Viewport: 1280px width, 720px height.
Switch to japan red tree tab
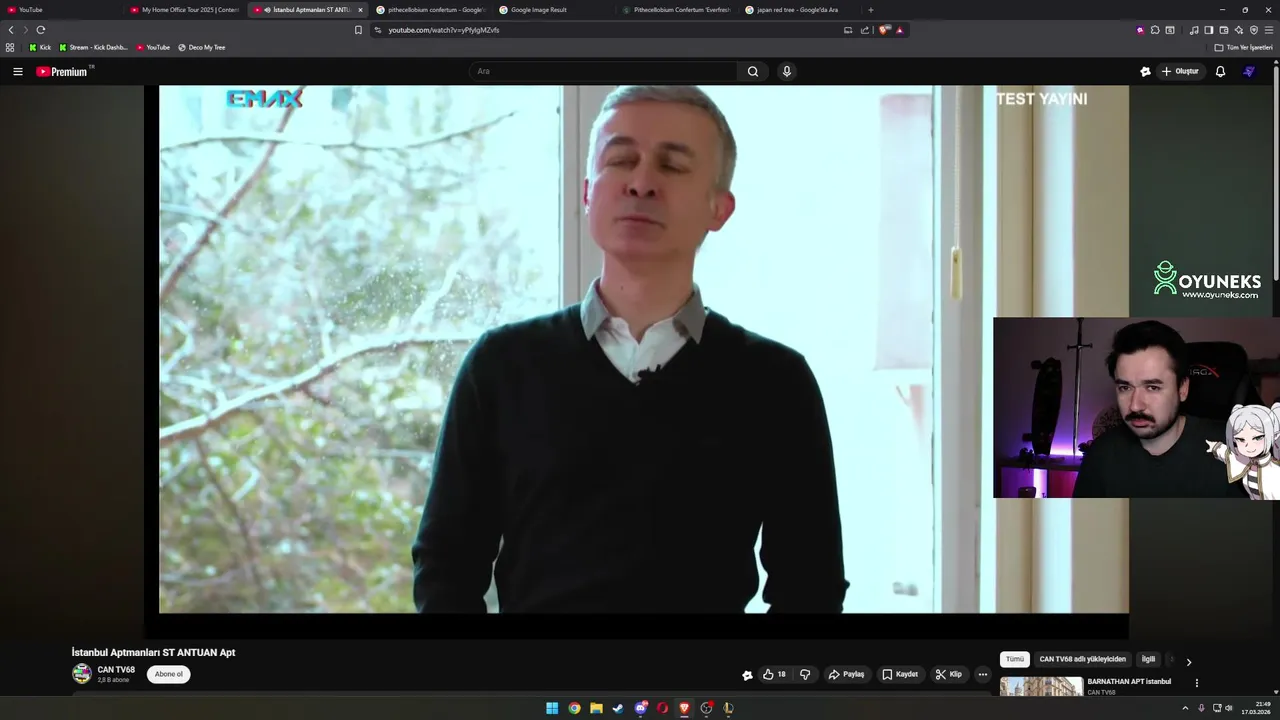coord(799,10)
